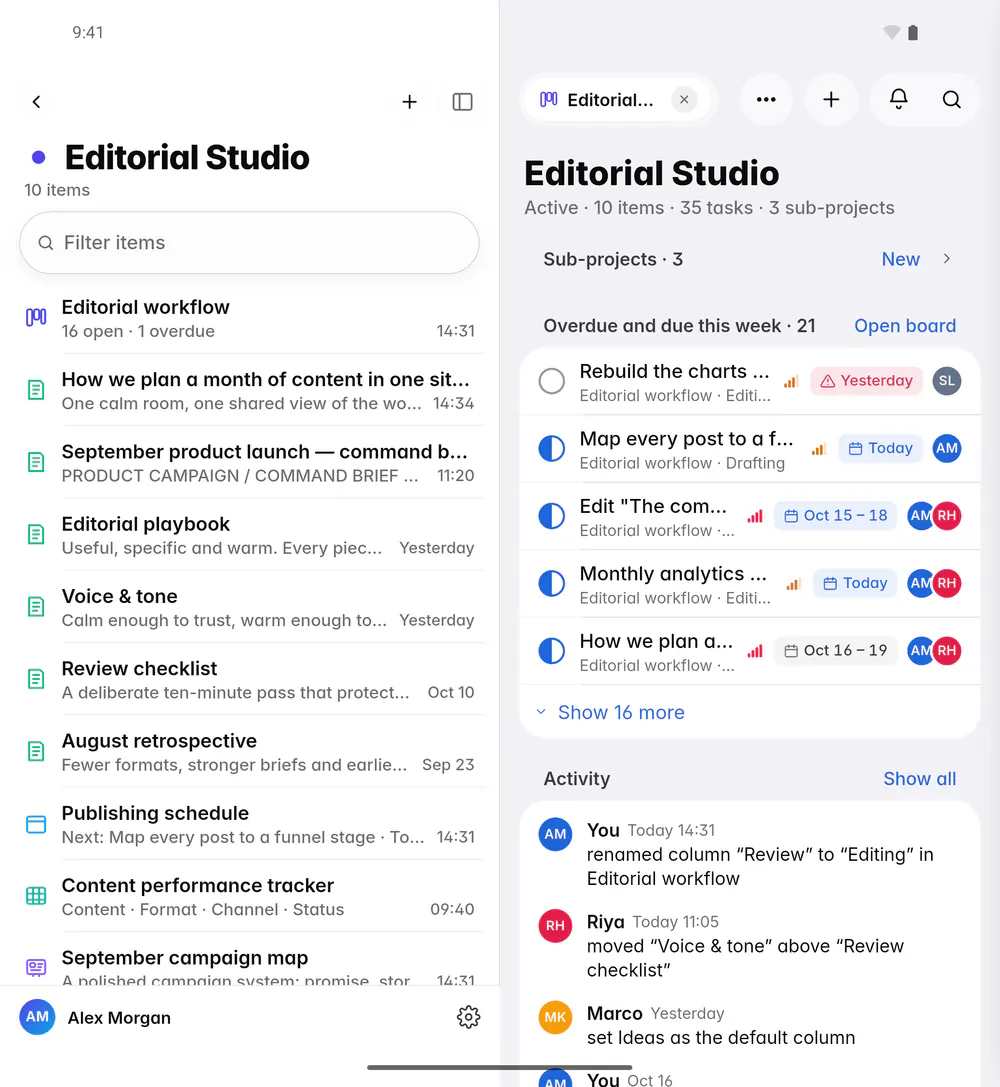
Task: Open Publishing schedule list item
Action: click(x=249, y=824)
